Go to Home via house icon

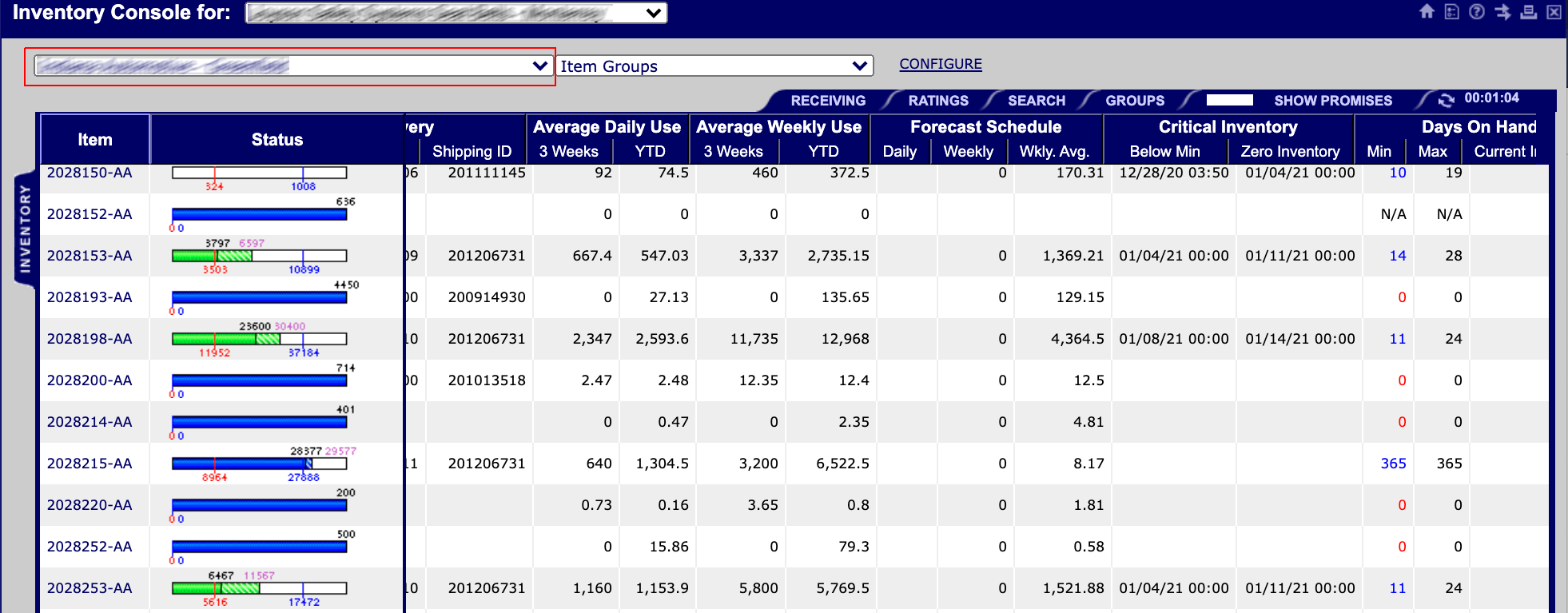[x=1427, y=12]
